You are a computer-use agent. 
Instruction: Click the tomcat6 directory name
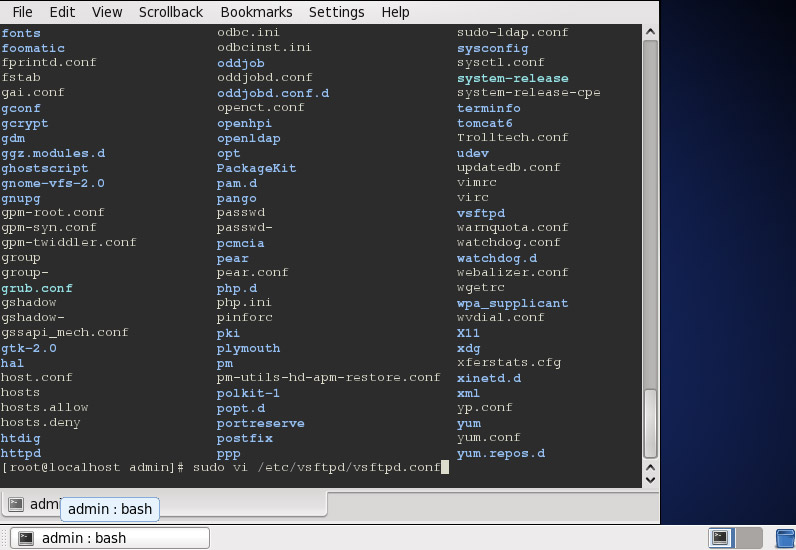(x=485, y=123)
